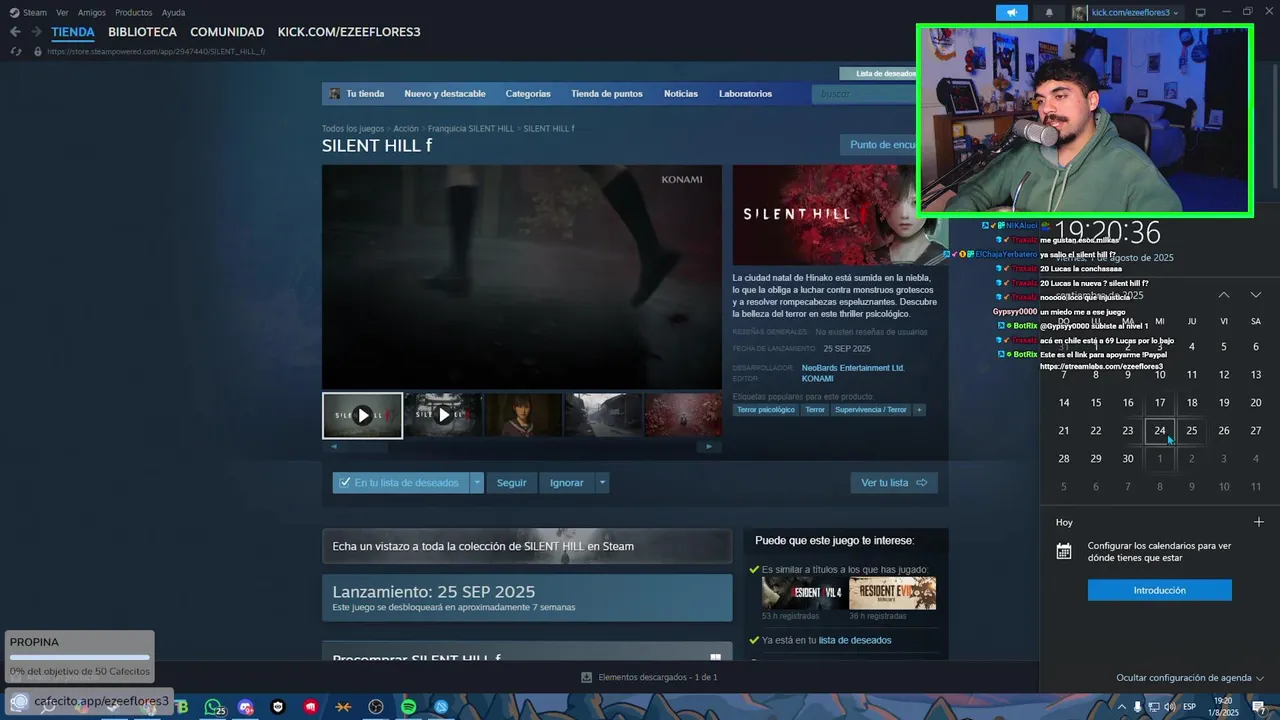1280x720 pixels.
Task: Click the Steam store URL address bar
Action: 156,51
